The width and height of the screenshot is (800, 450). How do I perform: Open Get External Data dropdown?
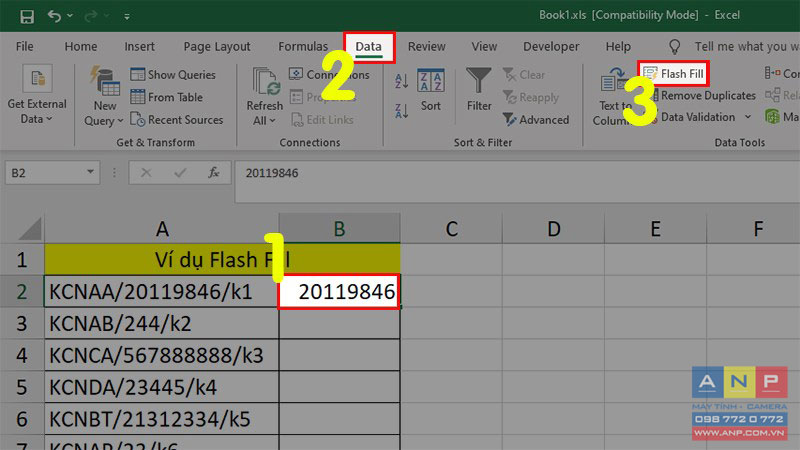point(37,96)
